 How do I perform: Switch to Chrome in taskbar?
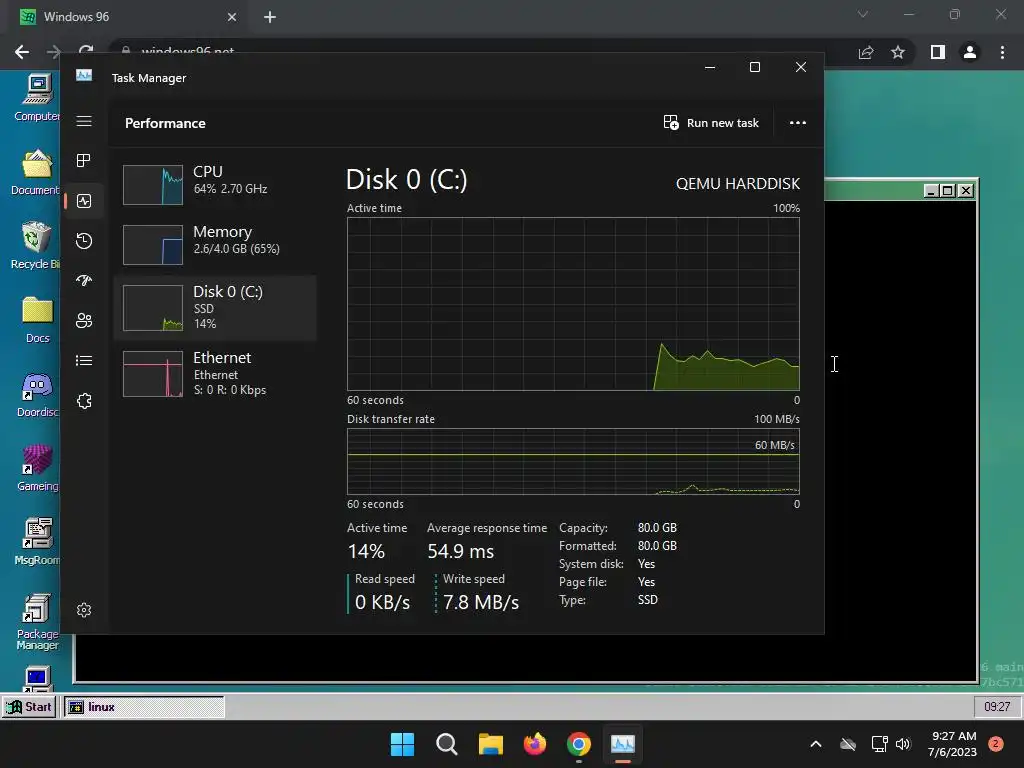click(x=579, y=744)
